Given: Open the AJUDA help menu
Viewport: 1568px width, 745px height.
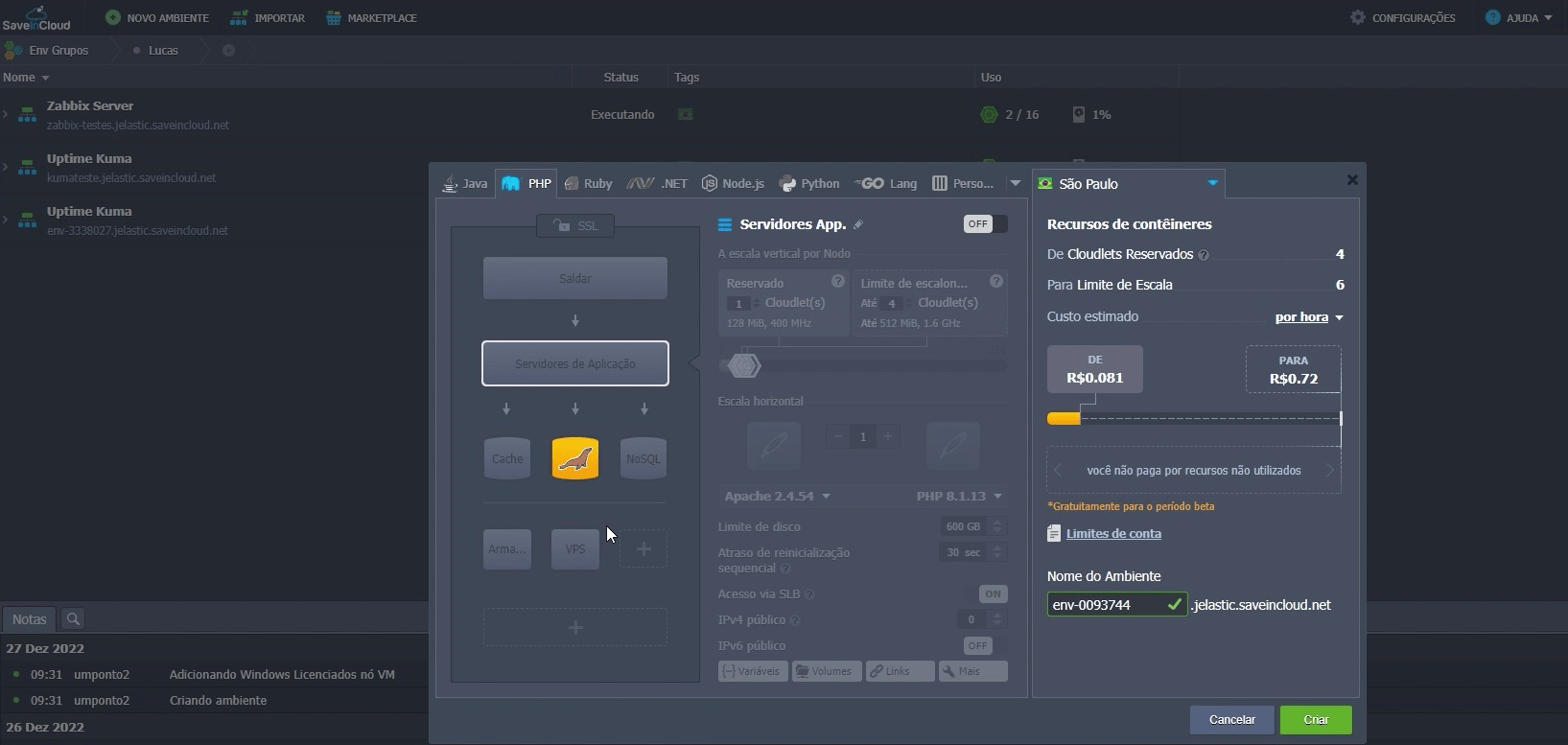Looking at the screenshot, I should [1518, 17].
